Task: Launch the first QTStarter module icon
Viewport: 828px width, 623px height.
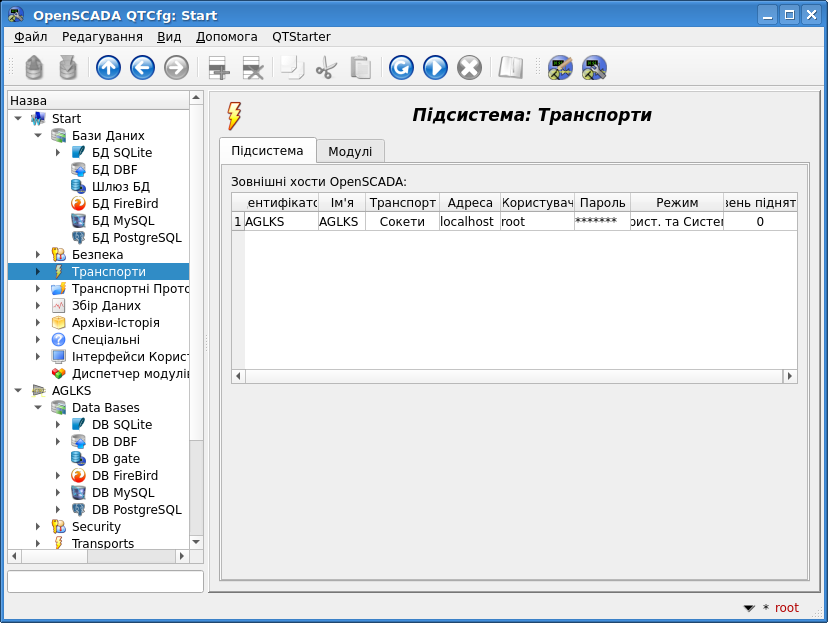Action: [560, 68]
